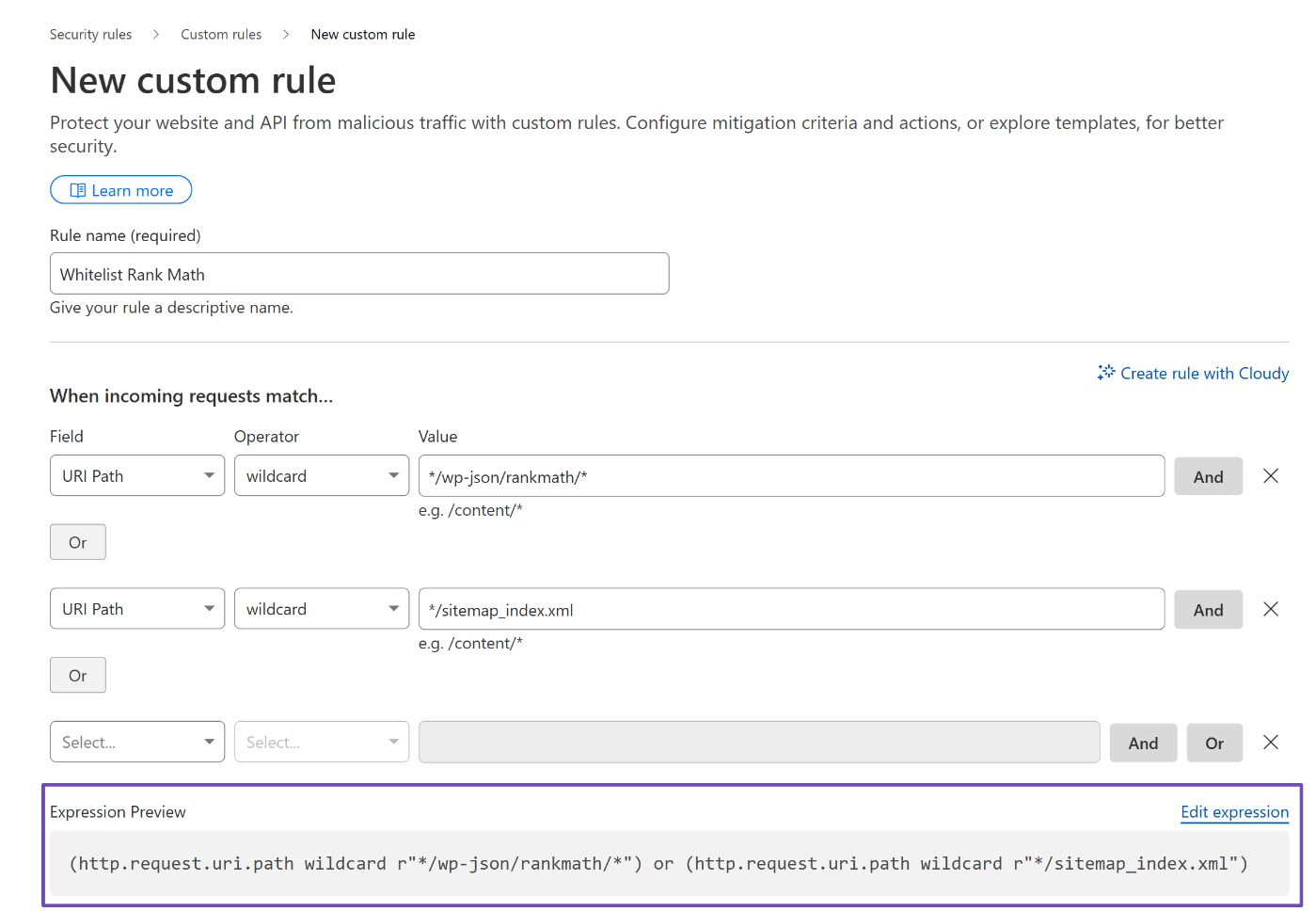This screenshot has height=912, width=1316.
Task: Open Field dropdown in sitemap_index row
Action: (137, 609)
